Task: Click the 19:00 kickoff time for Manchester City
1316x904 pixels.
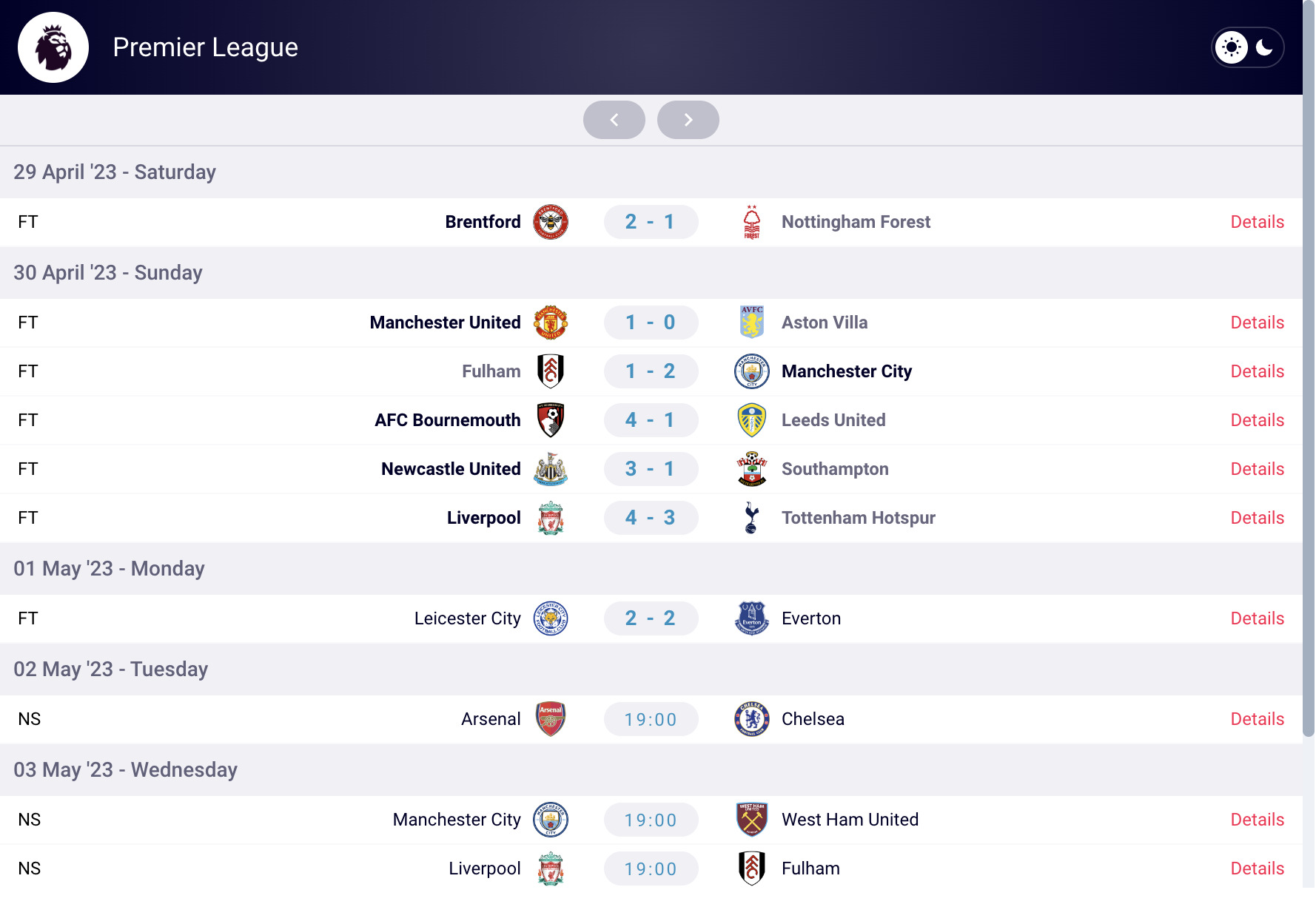Action: pos(651,820)
